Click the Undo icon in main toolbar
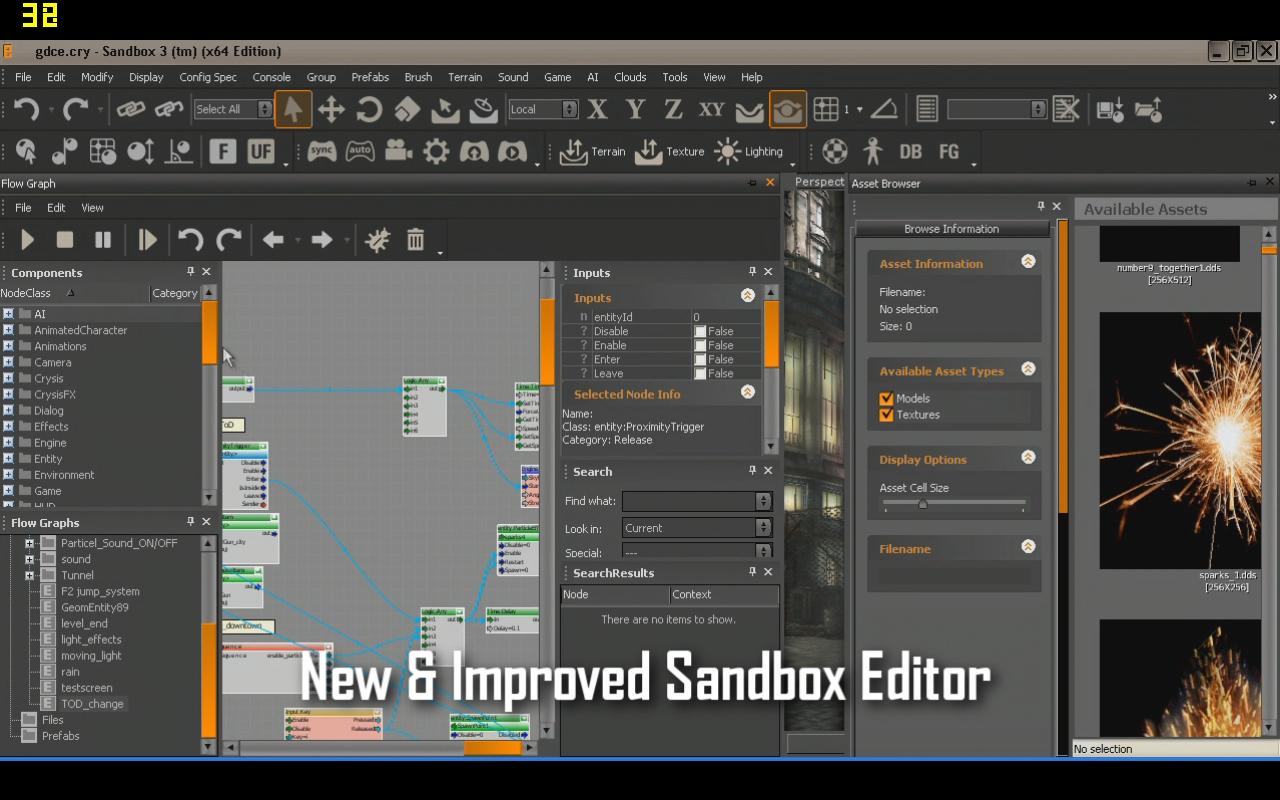1280x800 pixels. 26,109
